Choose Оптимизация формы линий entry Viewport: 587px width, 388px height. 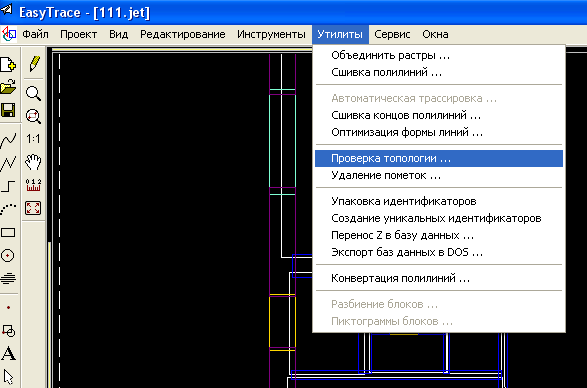pyautogui.click(x=439, y=132)
